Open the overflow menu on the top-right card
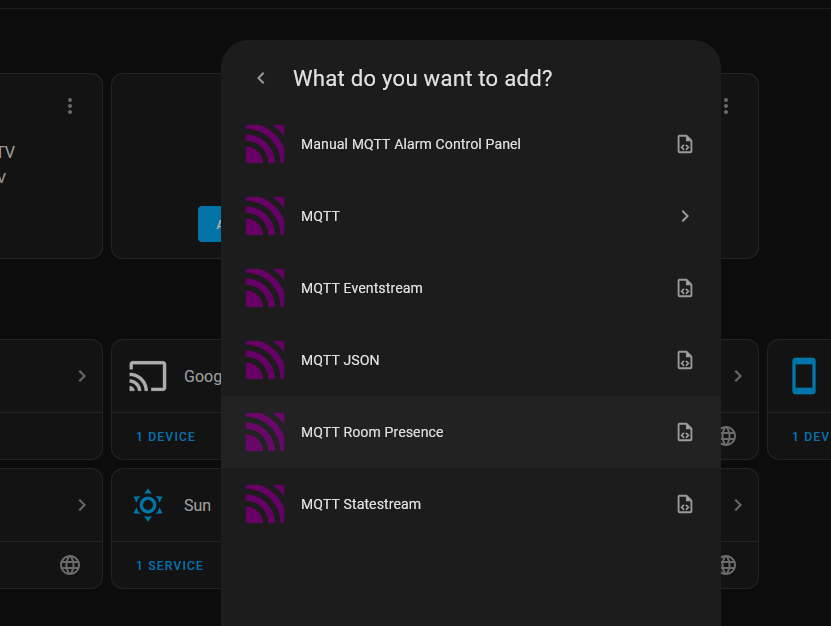Image resolution: width=831 pixels, height=626 pixels. 725,104
